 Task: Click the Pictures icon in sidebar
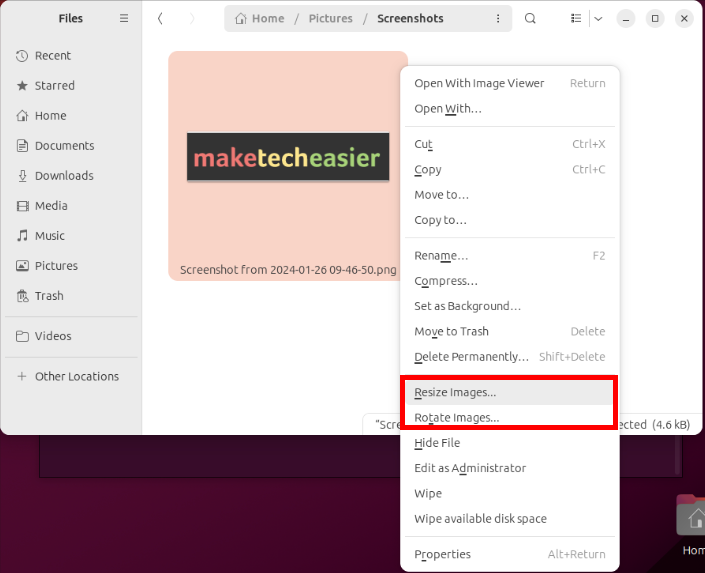pyautogui.click(x=22, y=266)
